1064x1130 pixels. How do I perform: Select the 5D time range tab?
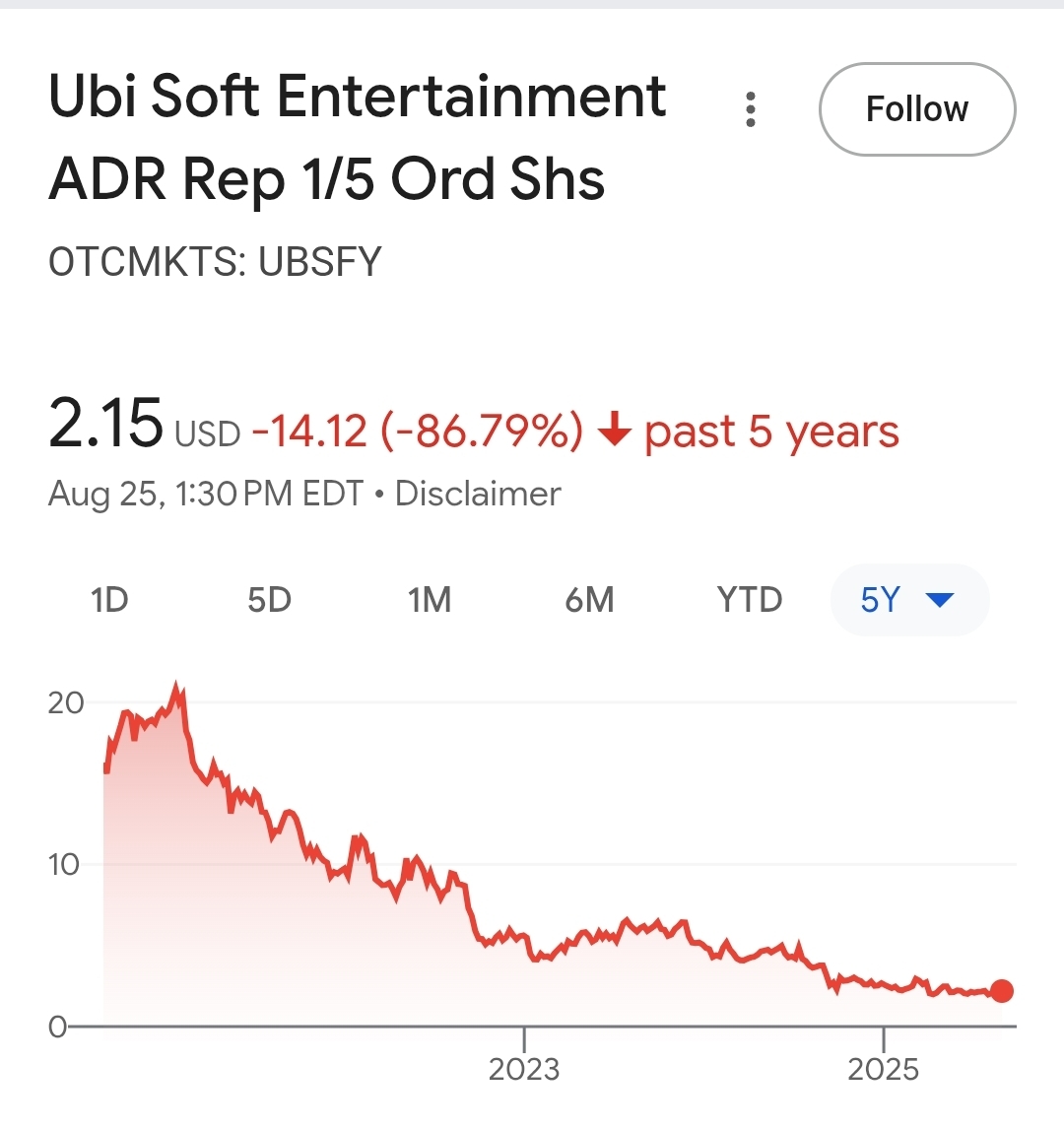(x=270, y=600)
